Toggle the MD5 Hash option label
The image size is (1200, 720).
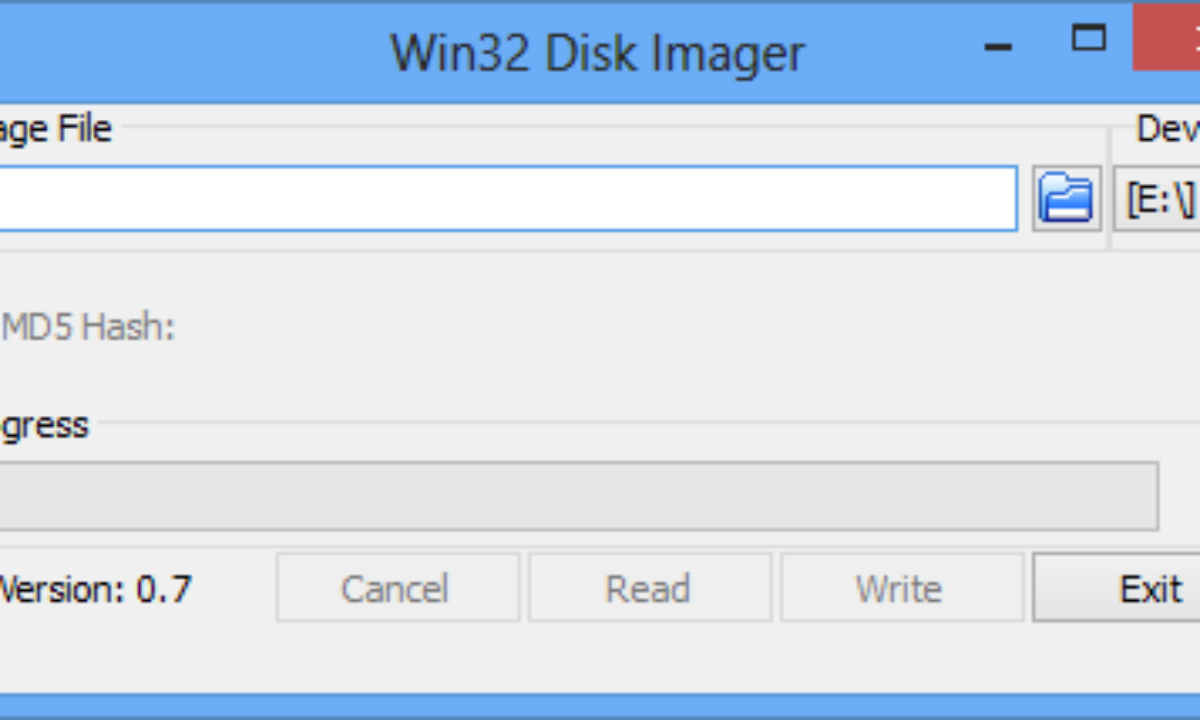[x=88, y=327]
